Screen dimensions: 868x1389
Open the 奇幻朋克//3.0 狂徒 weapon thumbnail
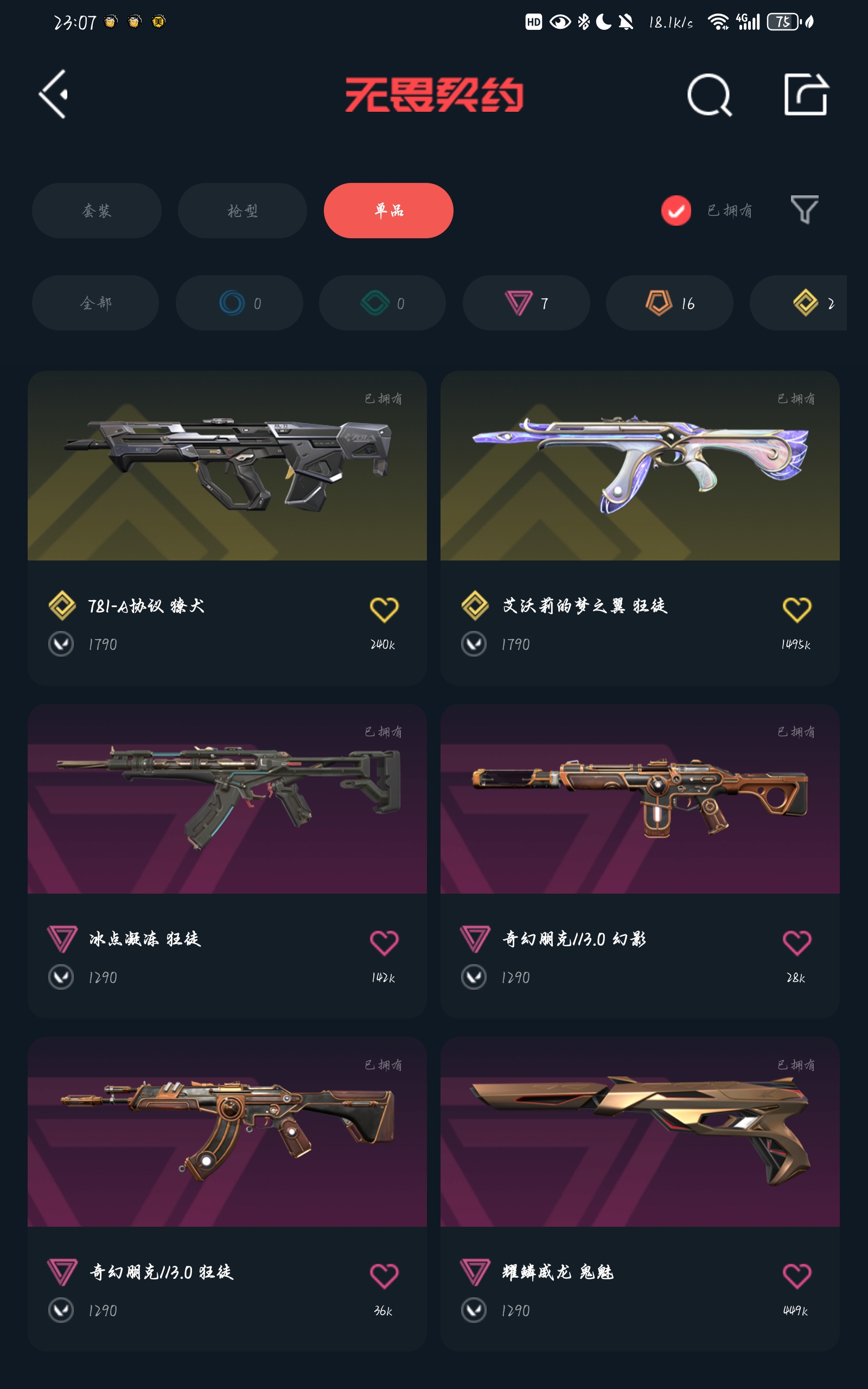click(x=227, y=1131)
